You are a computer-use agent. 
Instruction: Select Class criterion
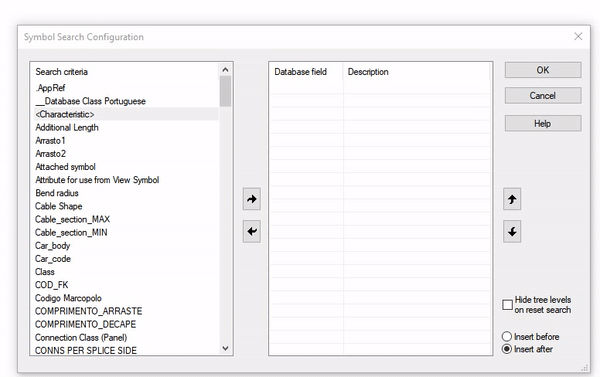coord(126,272)
